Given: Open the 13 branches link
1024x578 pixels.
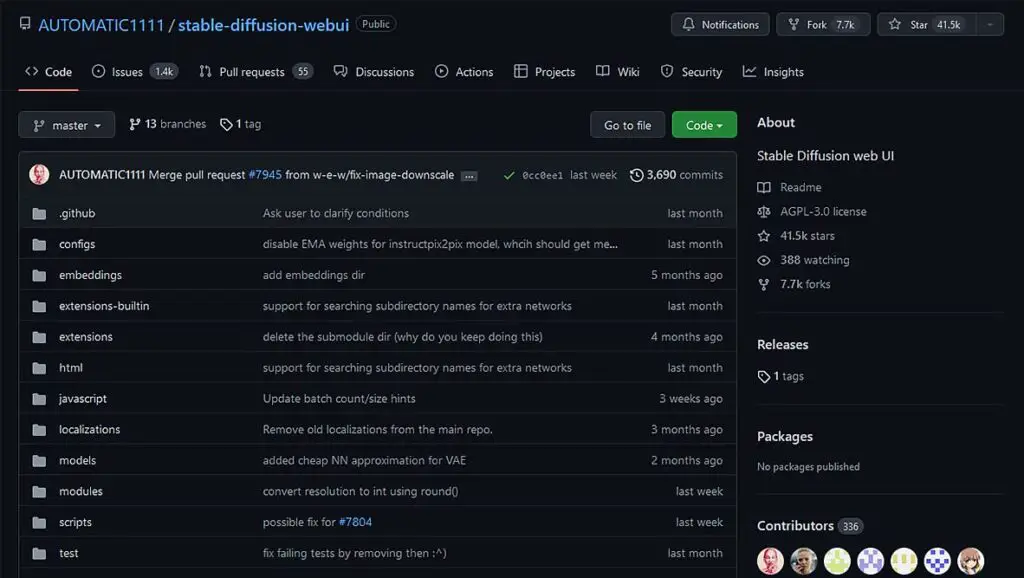Looking at the screenshot, I should coord(168,124).
